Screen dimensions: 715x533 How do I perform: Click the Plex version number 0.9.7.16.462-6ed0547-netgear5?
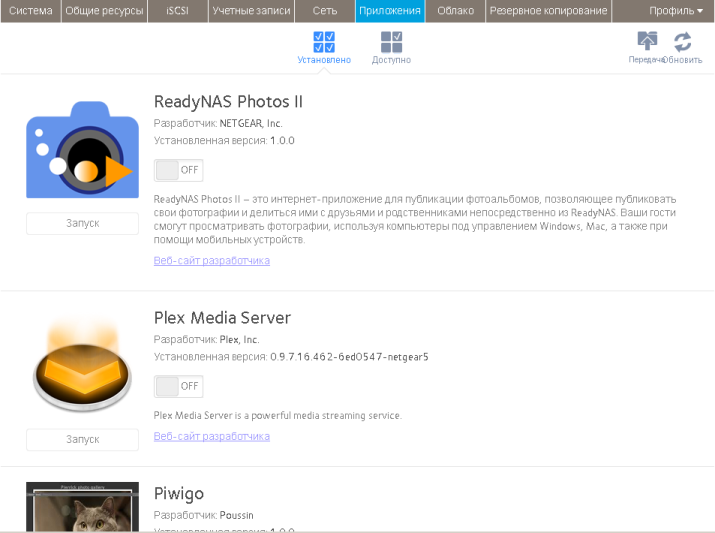tap(349, 357)
